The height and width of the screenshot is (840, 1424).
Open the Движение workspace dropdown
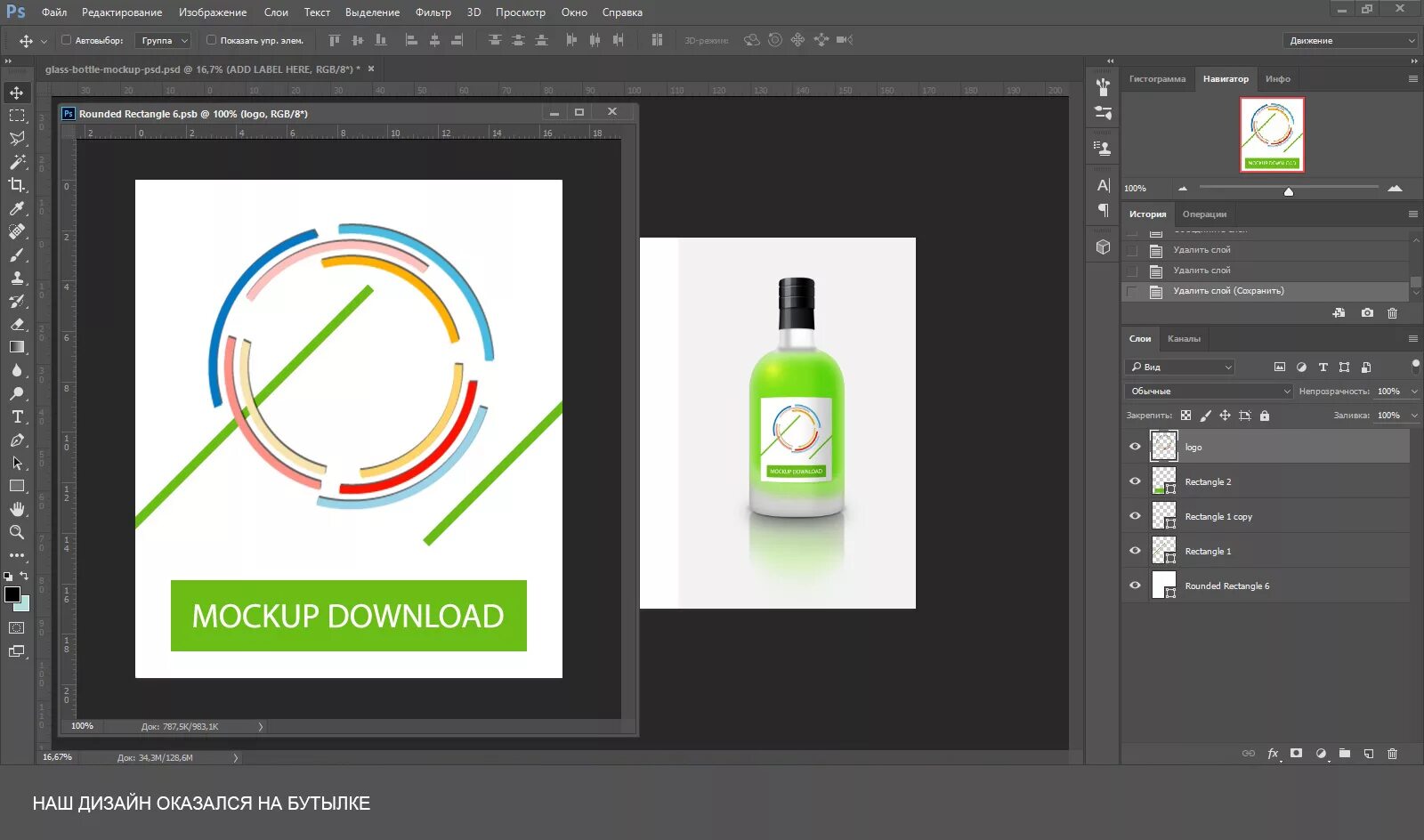(1350, 40)
